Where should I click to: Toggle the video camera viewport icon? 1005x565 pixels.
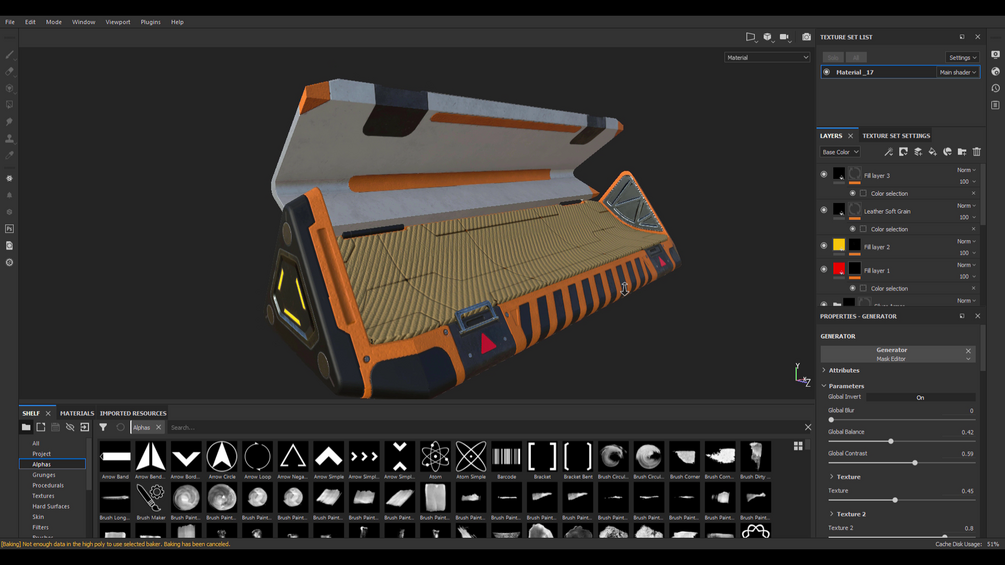click(x=785, y=37)
